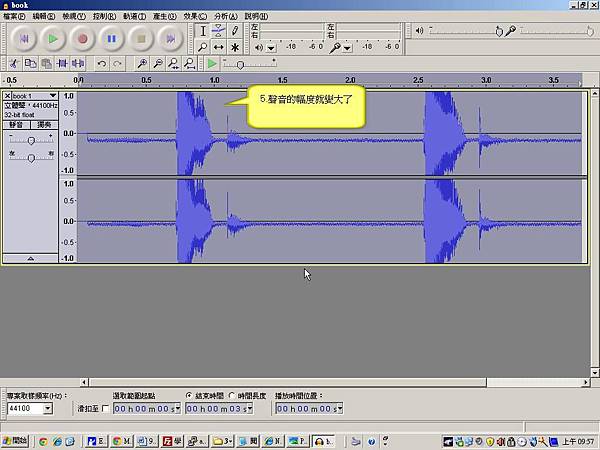Solo the book 1 track (獨奏)
Image resolution: width=600 pixels, height=450 pixels.
pyautogui.click(x=44, y=125)
